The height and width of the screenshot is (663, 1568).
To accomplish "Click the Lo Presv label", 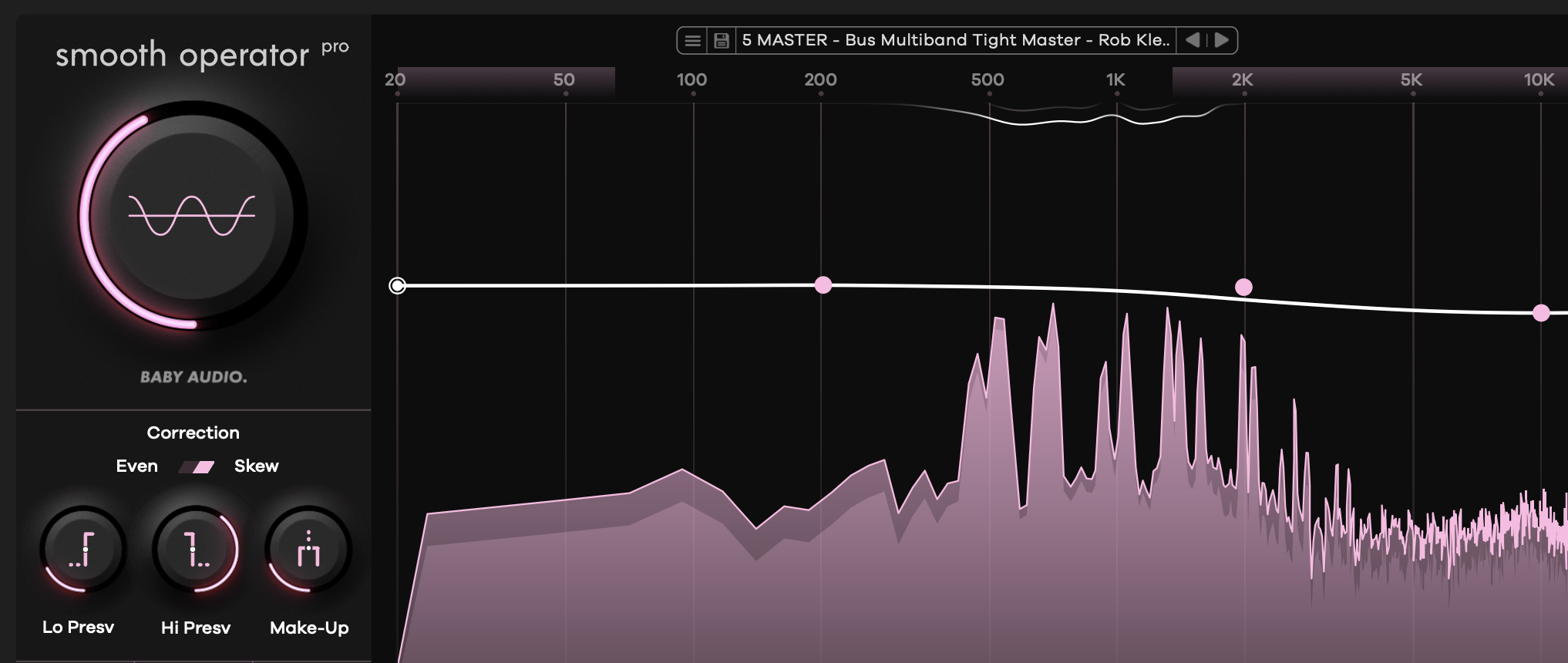I will (78, 627).
